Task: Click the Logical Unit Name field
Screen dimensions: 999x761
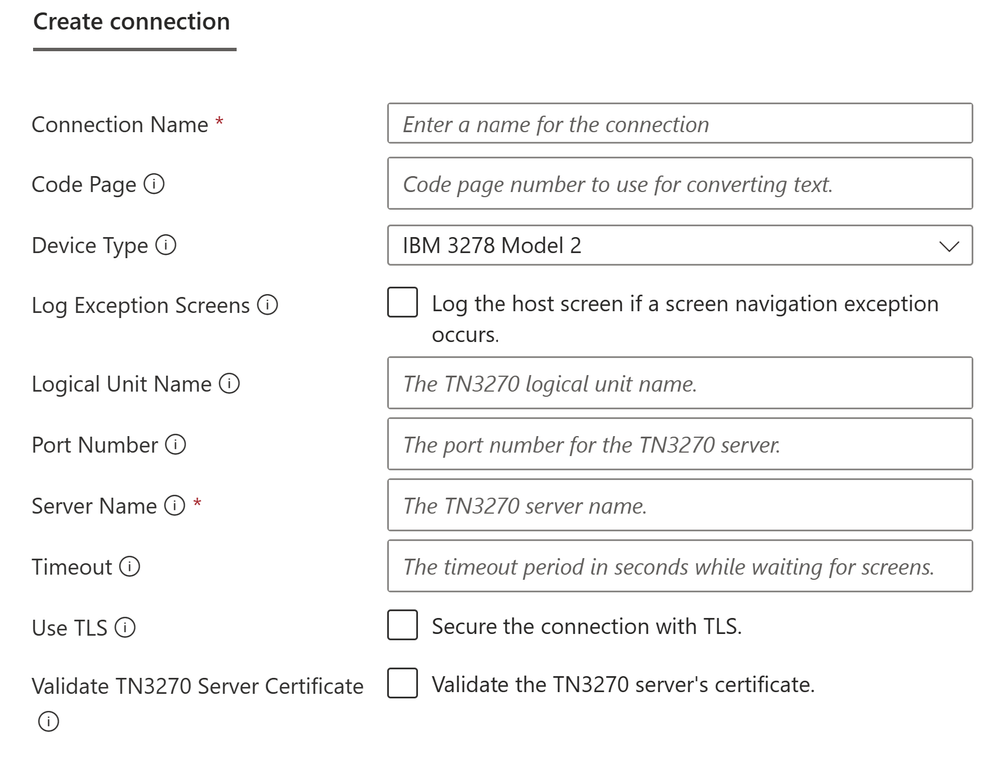Action: [x=680, y=383]
